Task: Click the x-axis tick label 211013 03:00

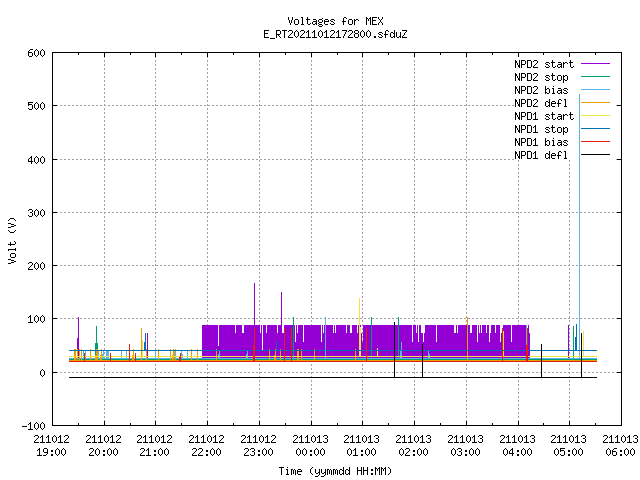Action: (x=466, y=446)
